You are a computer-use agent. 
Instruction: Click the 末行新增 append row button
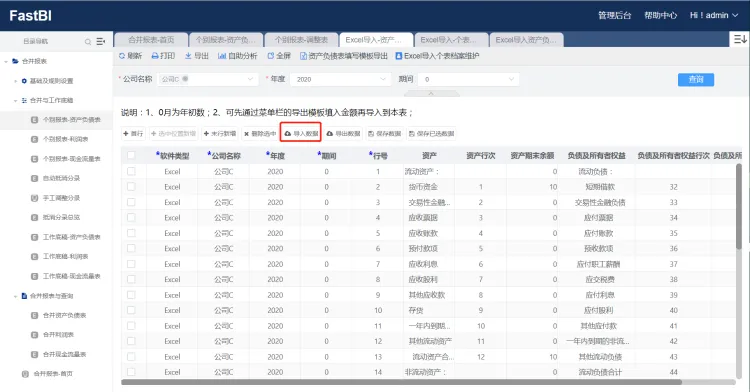(x=220, y=133)
